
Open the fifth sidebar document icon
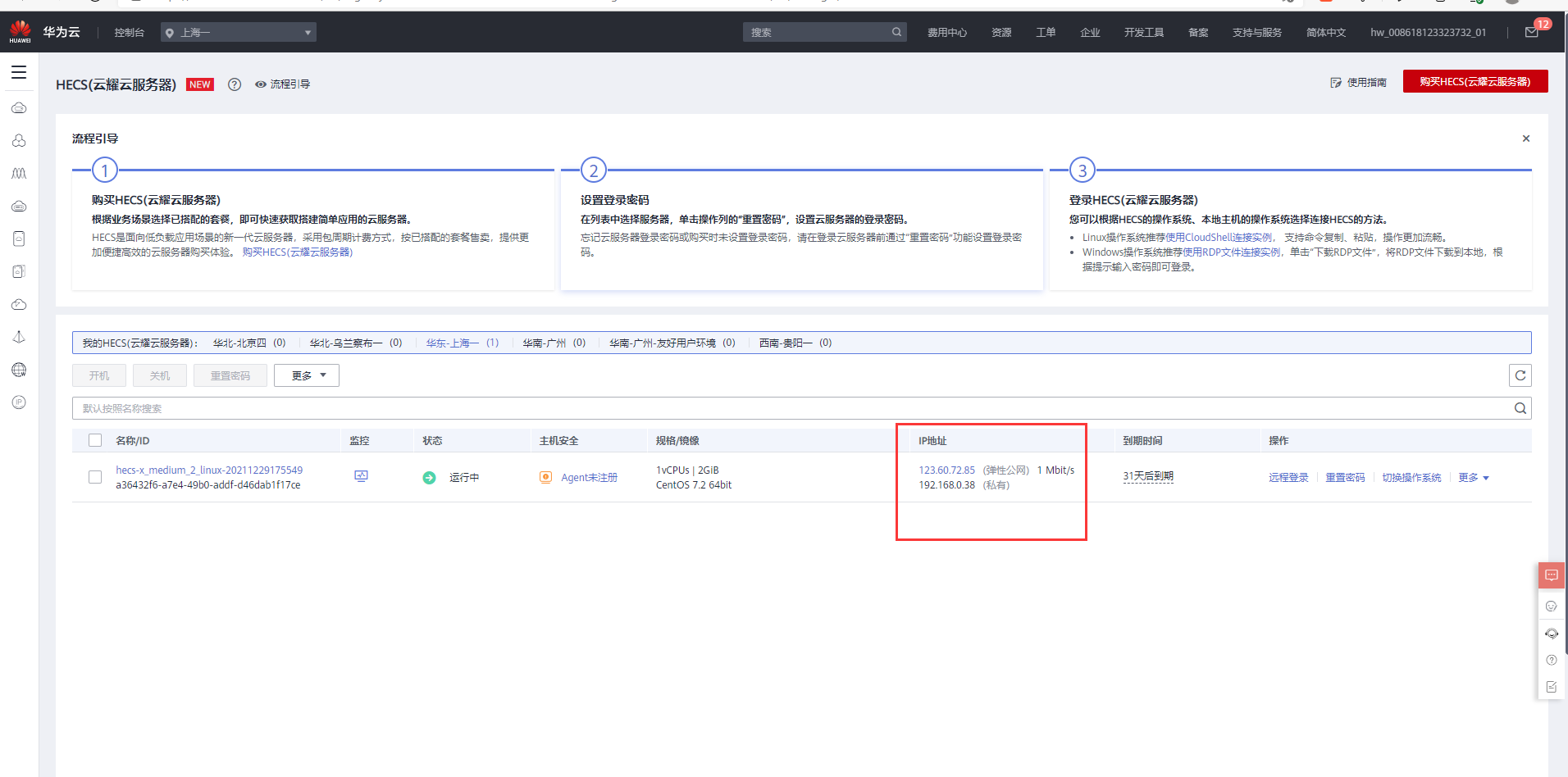(19, 239)
